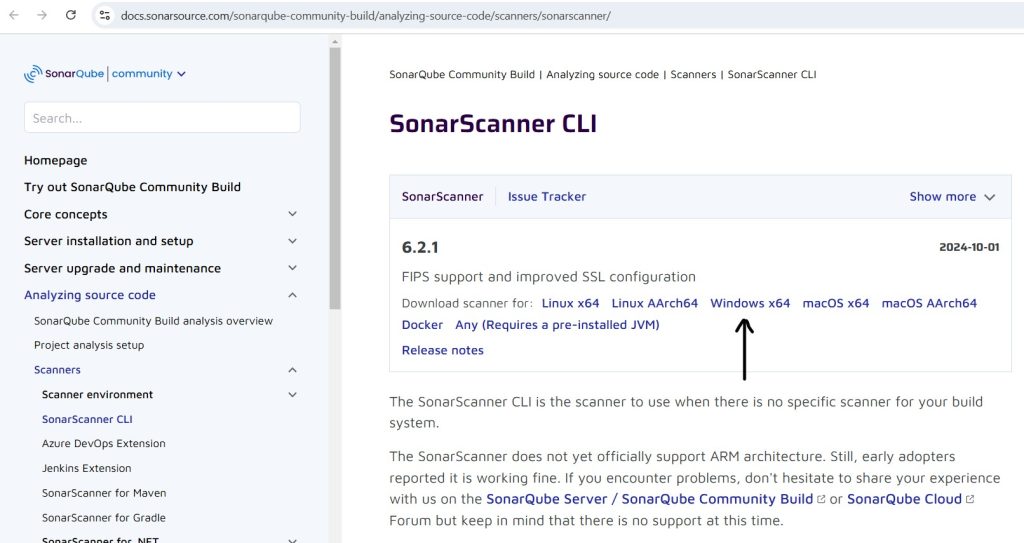Click Scanners breadcrumb
Screen dimensions: 1024x543
pyautogui.click(x=693, y=74)
